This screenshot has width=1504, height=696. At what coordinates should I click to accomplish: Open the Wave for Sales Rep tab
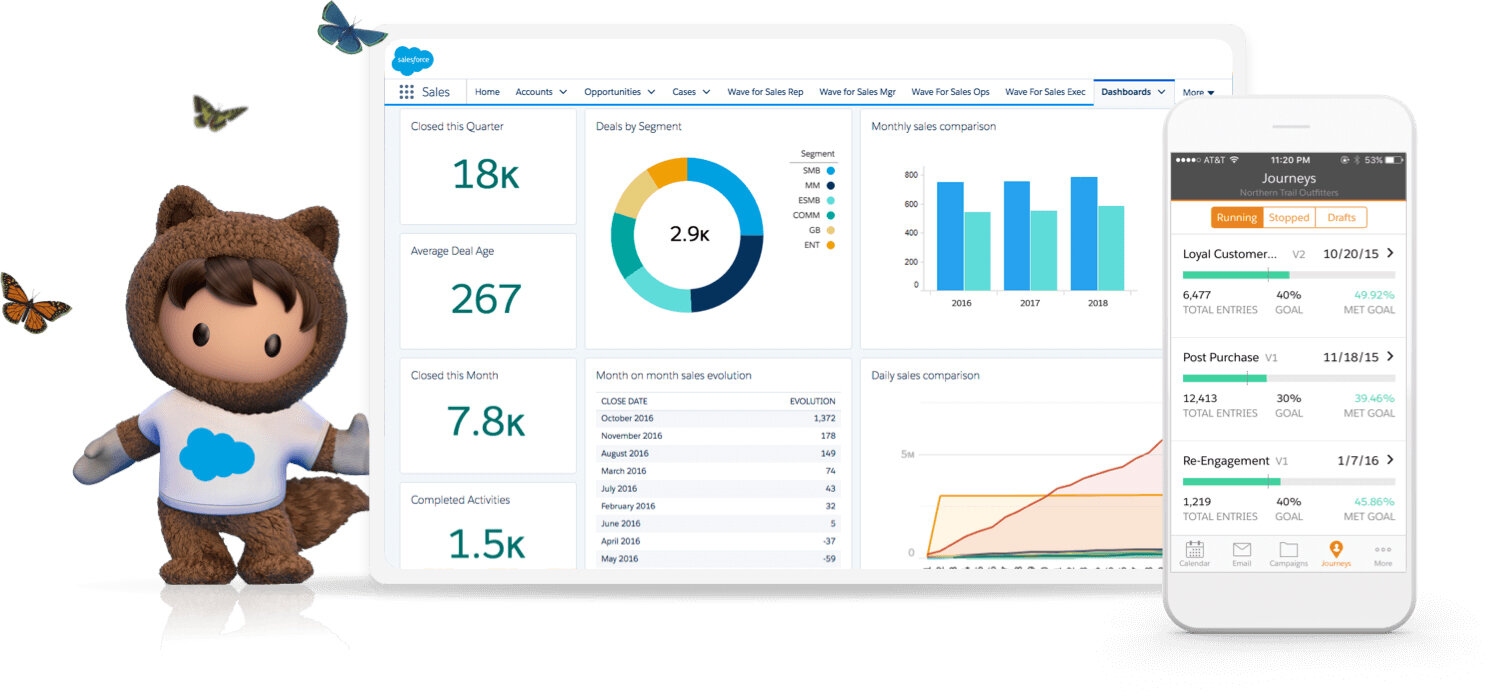765,92
